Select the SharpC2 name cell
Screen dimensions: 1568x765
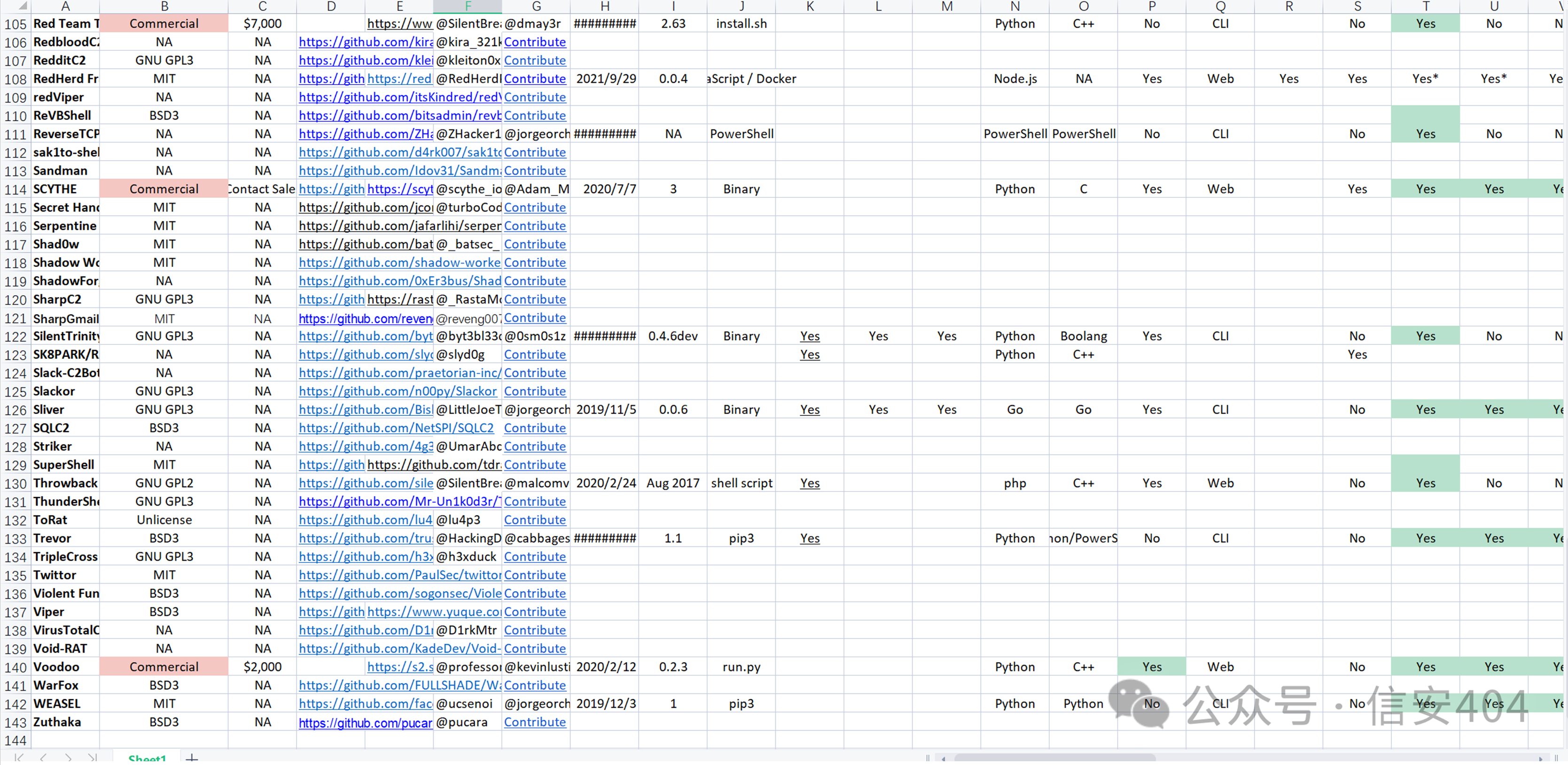[65, 299]
